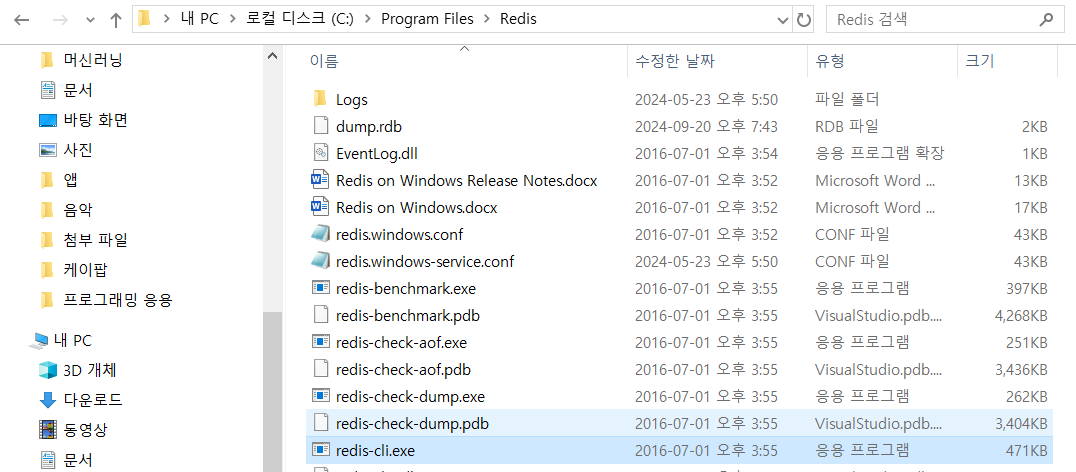Click the RDB 파일 type cell
Screen dimensions: 1076x472
pyautogui.click(x=846, y=126)
